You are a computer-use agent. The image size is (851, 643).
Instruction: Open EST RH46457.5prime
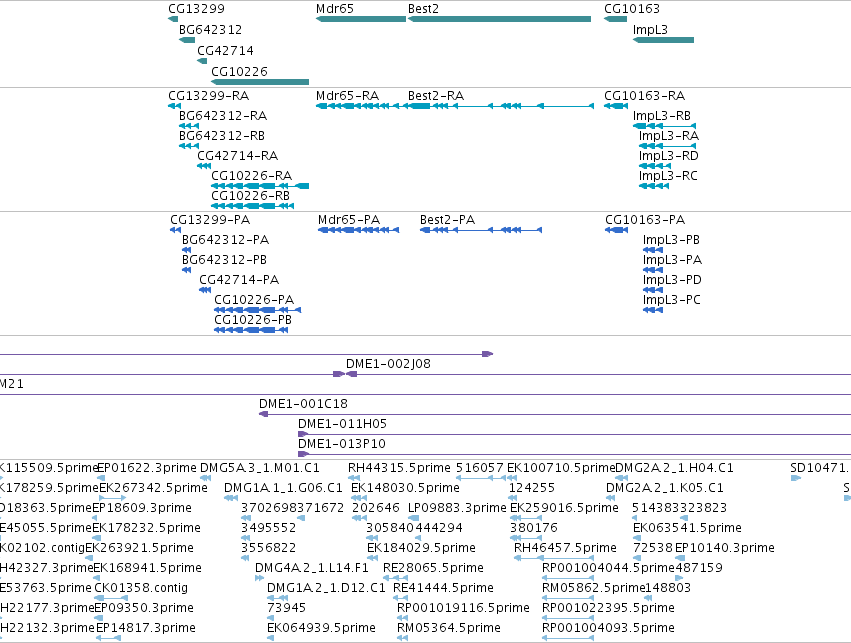click(565, 549)
